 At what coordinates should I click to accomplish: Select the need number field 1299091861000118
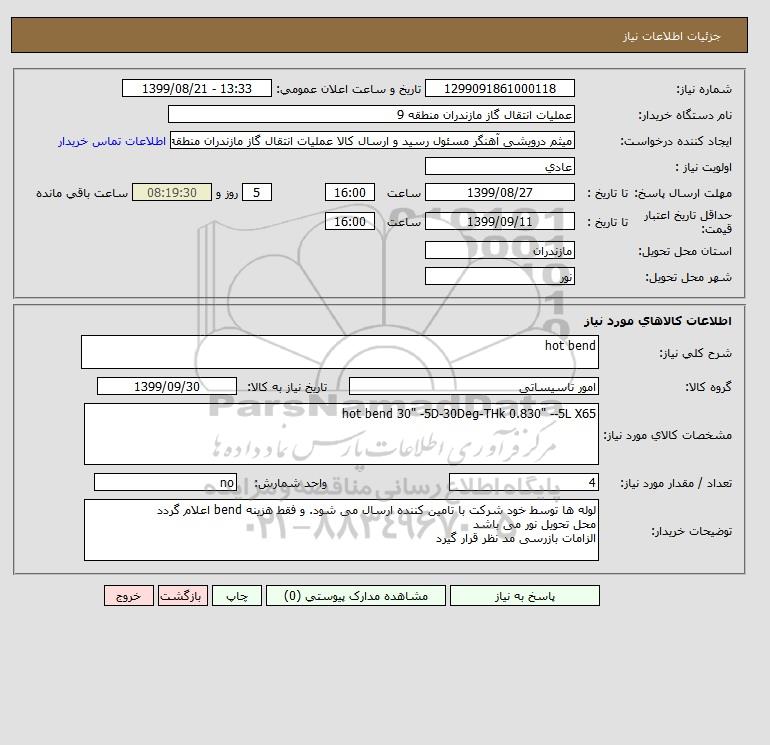(x=499, y=88)
